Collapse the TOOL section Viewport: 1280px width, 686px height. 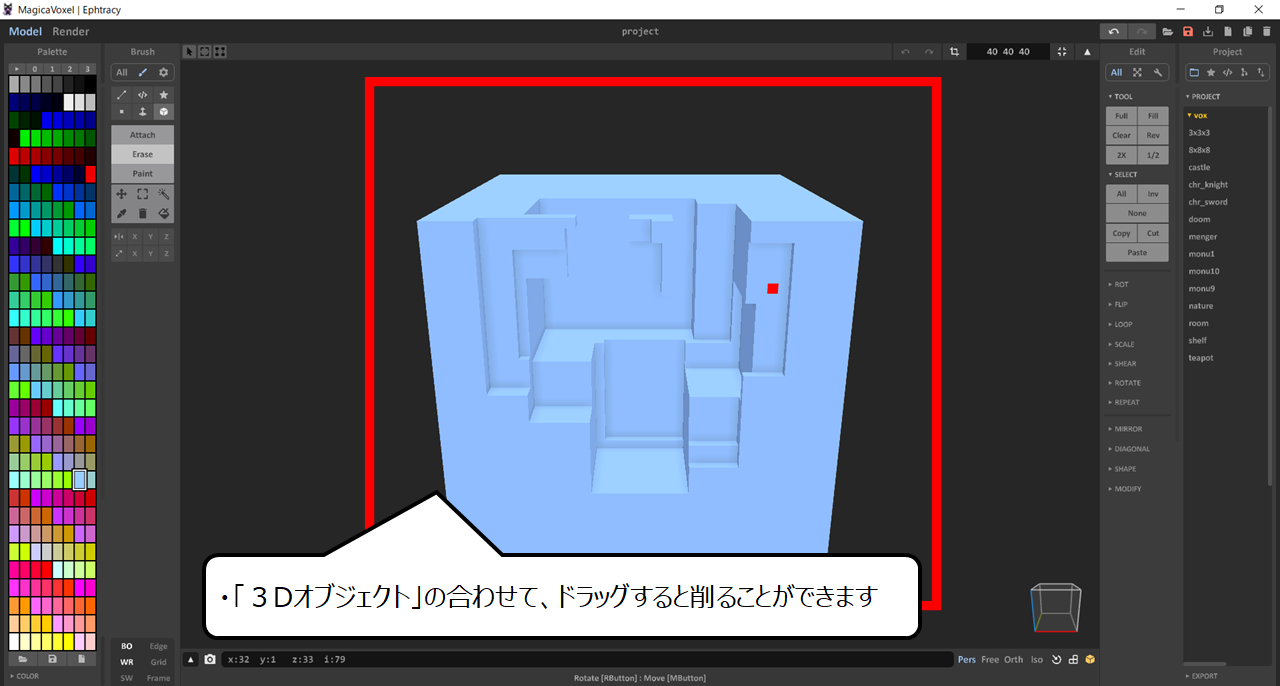pyautogui.click(x=1121, y=97)
